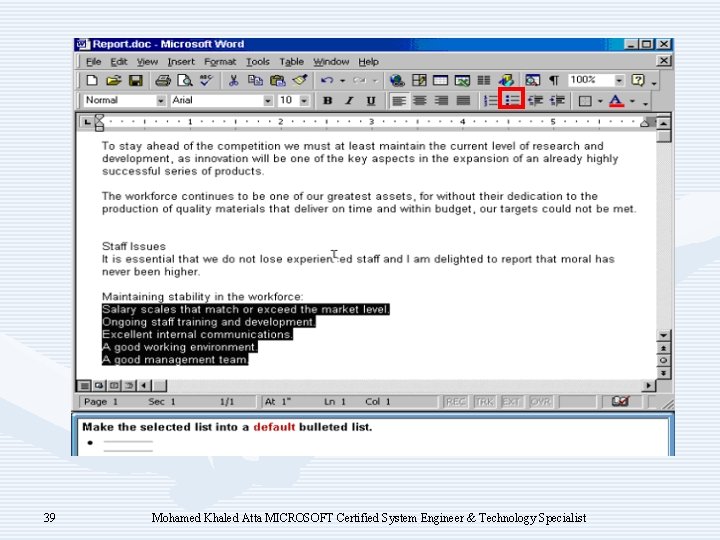
Task: Open the Insert menu
Action: tap(181, 62)
